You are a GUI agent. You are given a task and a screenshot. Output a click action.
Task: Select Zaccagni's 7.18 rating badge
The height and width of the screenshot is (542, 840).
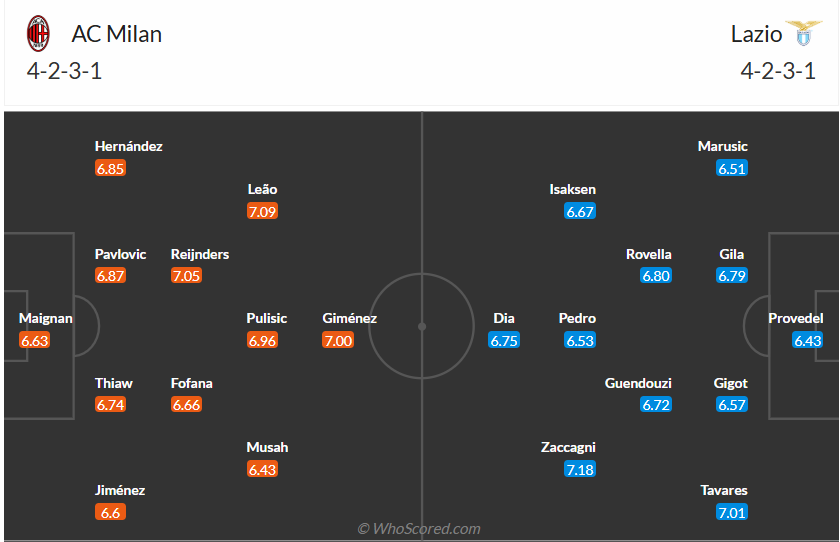click(x=580, y=469)
